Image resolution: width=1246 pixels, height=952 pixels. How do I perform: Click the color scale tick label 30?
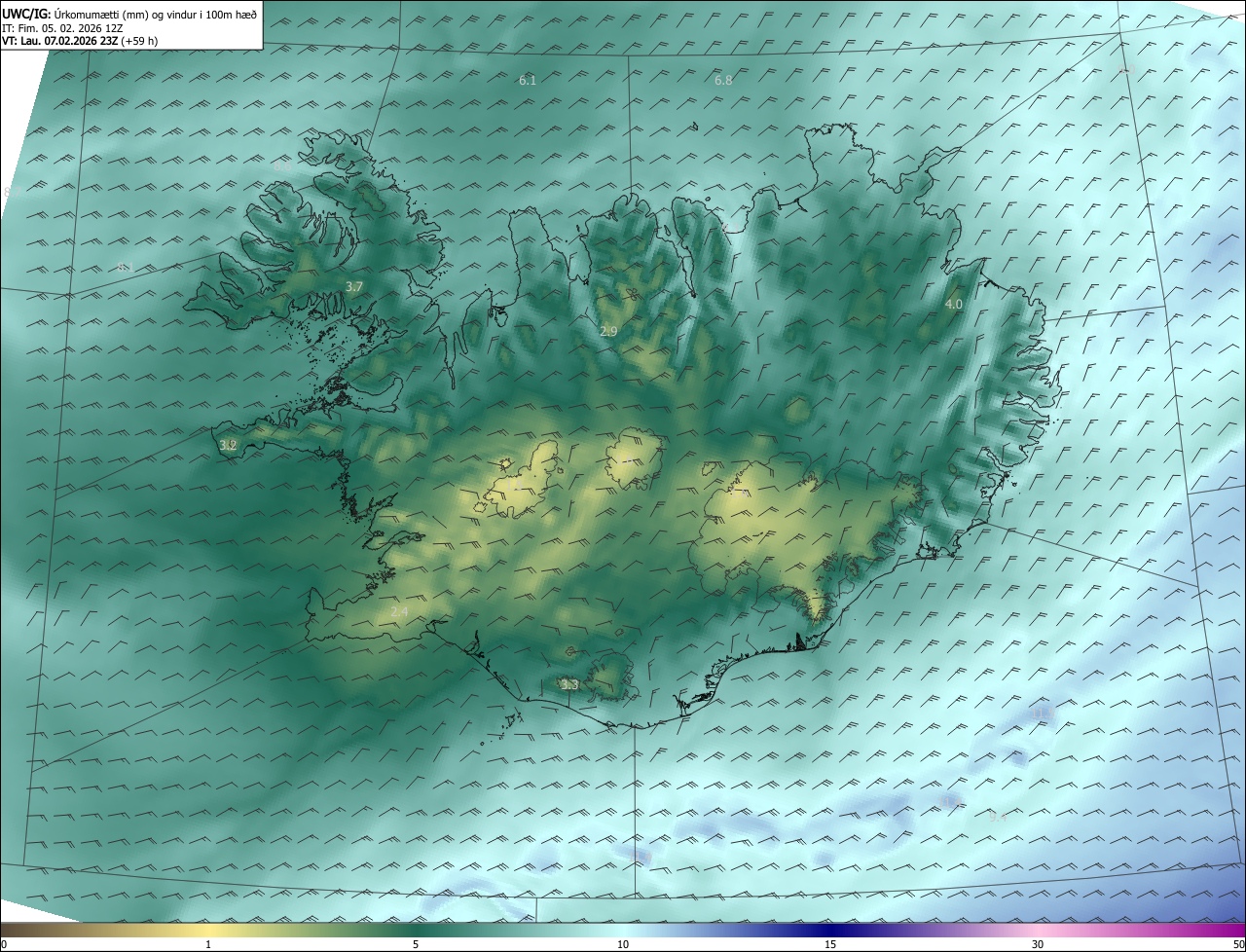1038,944
